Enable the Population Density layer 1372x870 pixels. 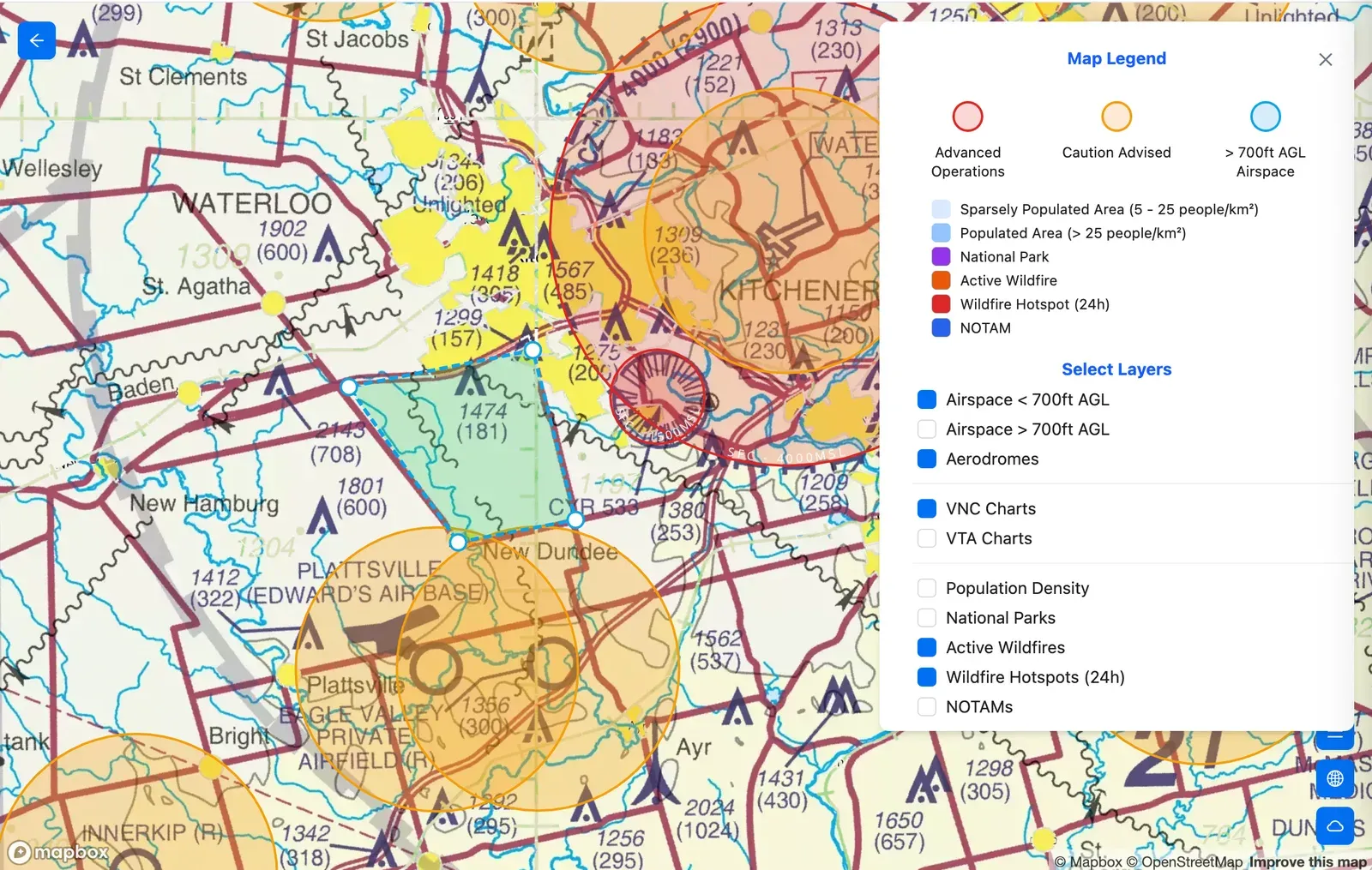pyautogui.click(x=927, y=588)
